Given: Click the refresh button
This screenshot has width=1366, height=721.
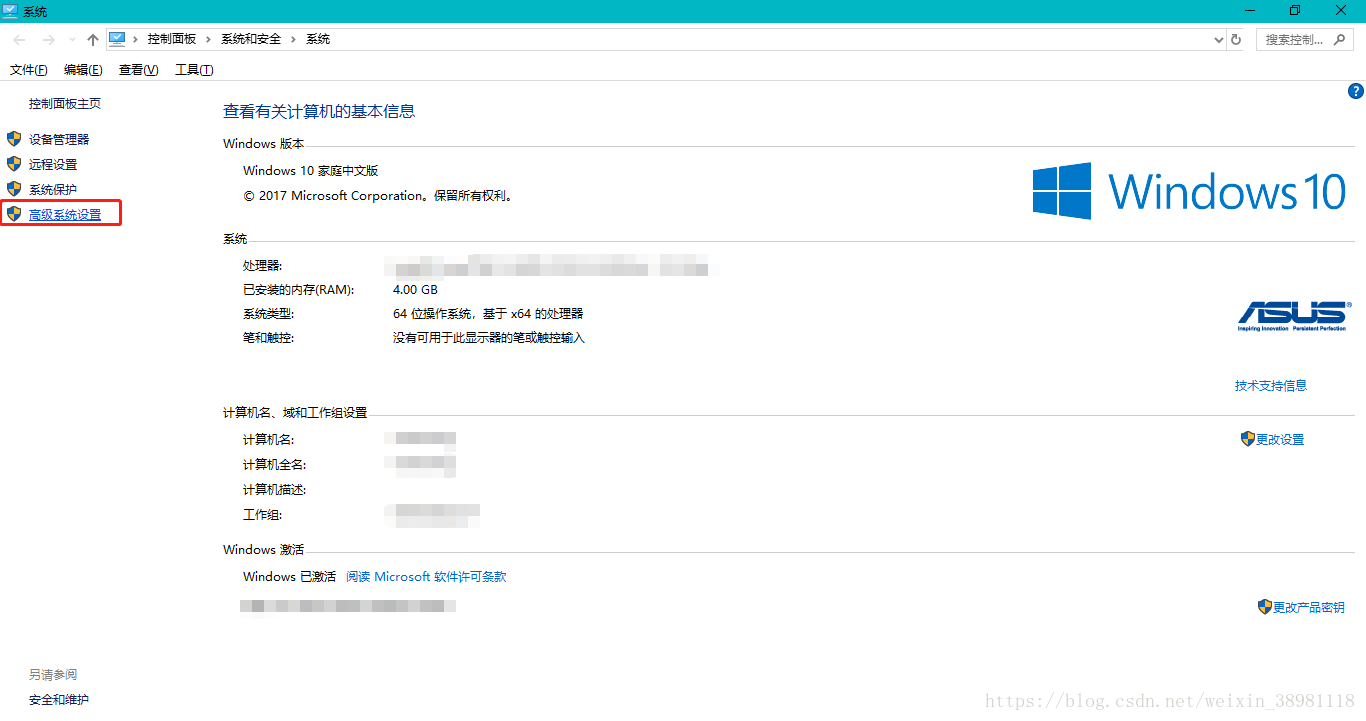Looking at the screenshot, I should [x=1236, y=40].
